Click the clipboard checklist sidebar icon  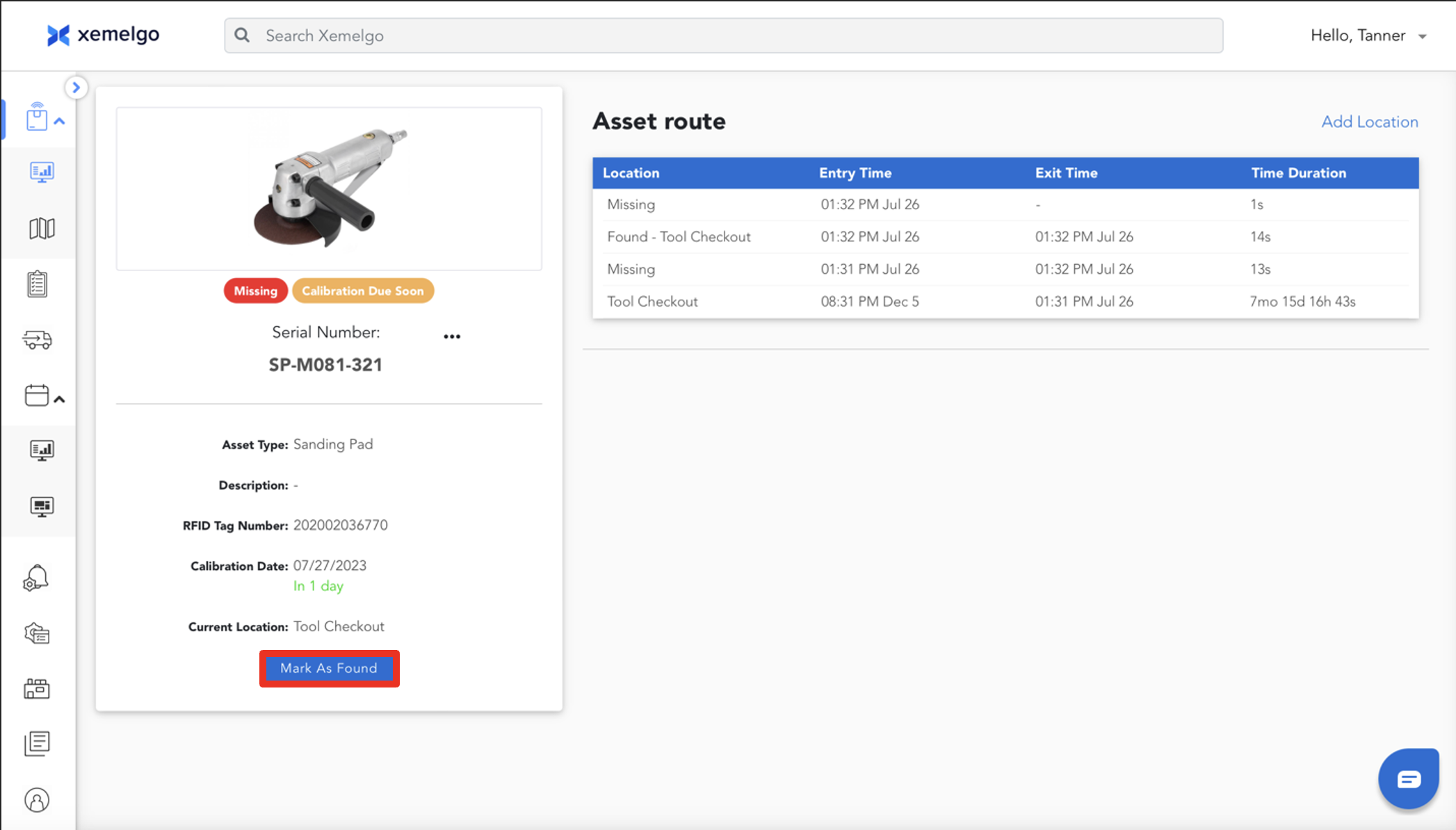(38, 284)
